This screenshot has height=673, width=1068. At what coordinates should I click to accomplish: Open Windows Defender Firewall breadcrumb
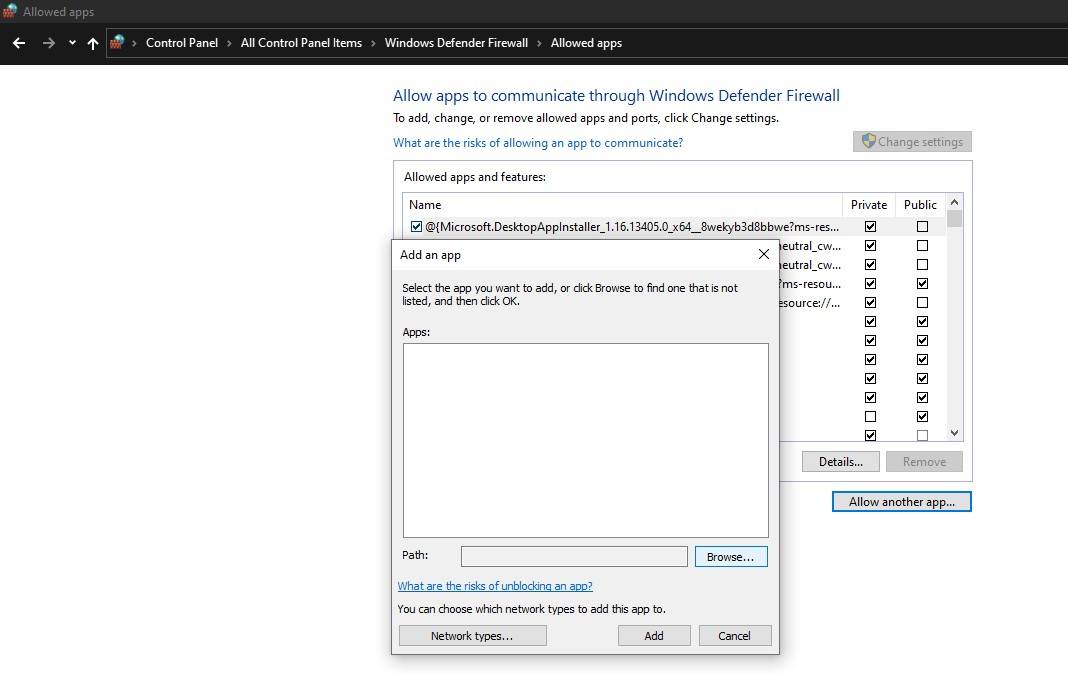(x=456, y=43)
